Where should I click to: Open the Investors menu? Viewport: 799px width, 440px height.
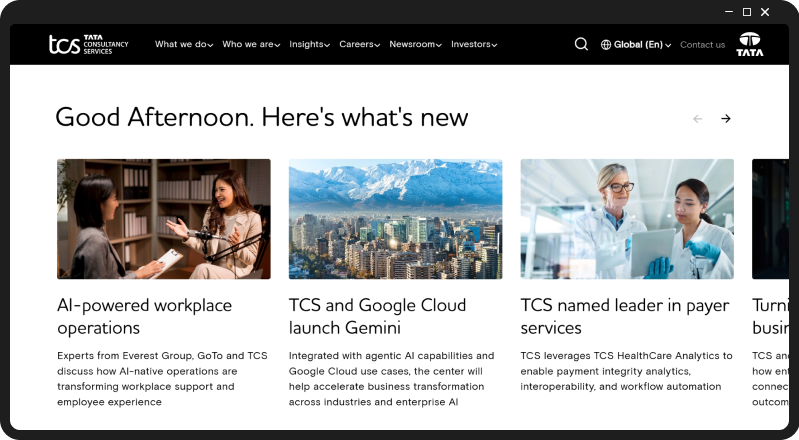[x=474, y=44]
